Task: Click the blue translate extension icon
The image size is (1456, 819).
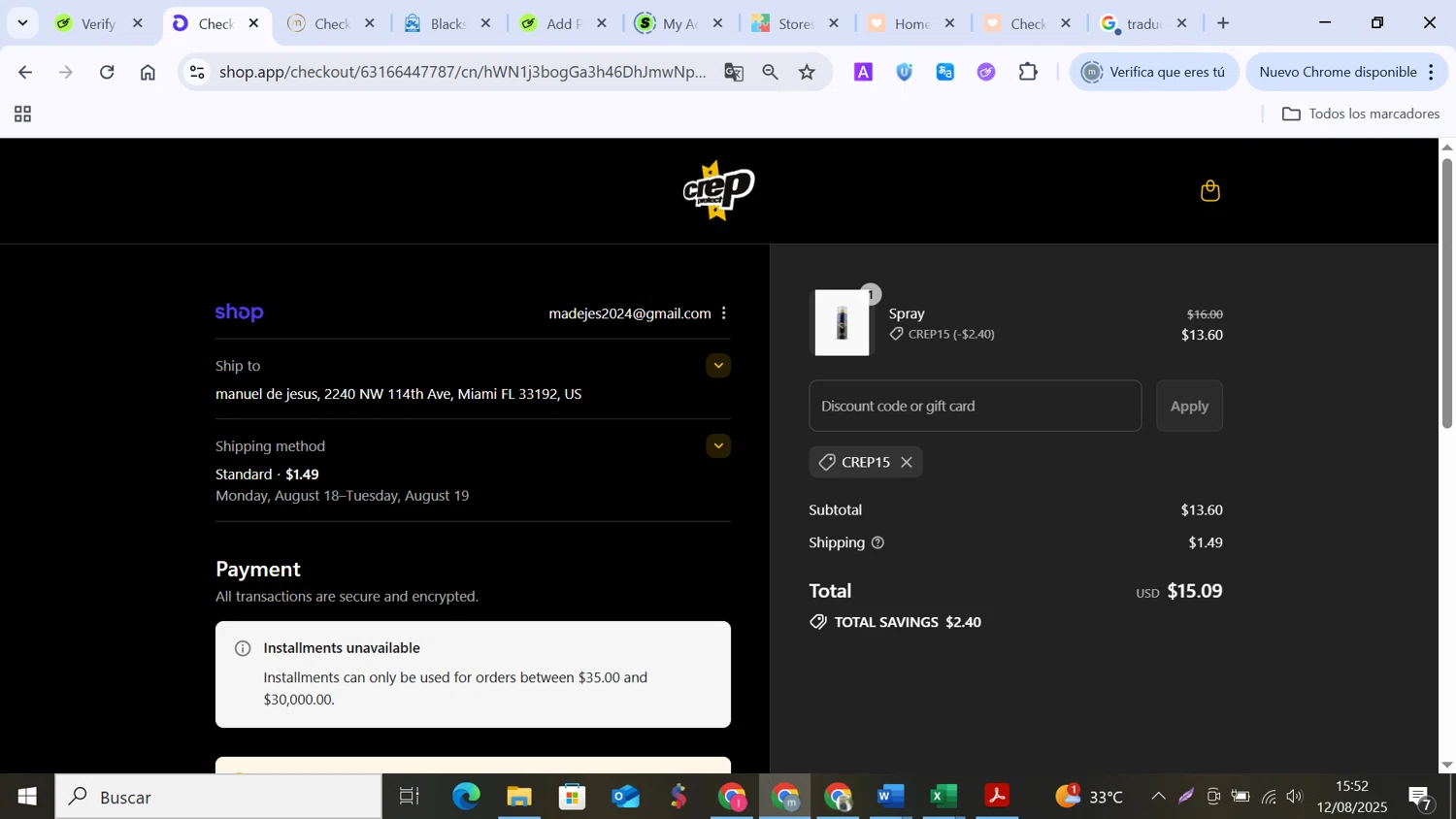Action: [945, 72]
